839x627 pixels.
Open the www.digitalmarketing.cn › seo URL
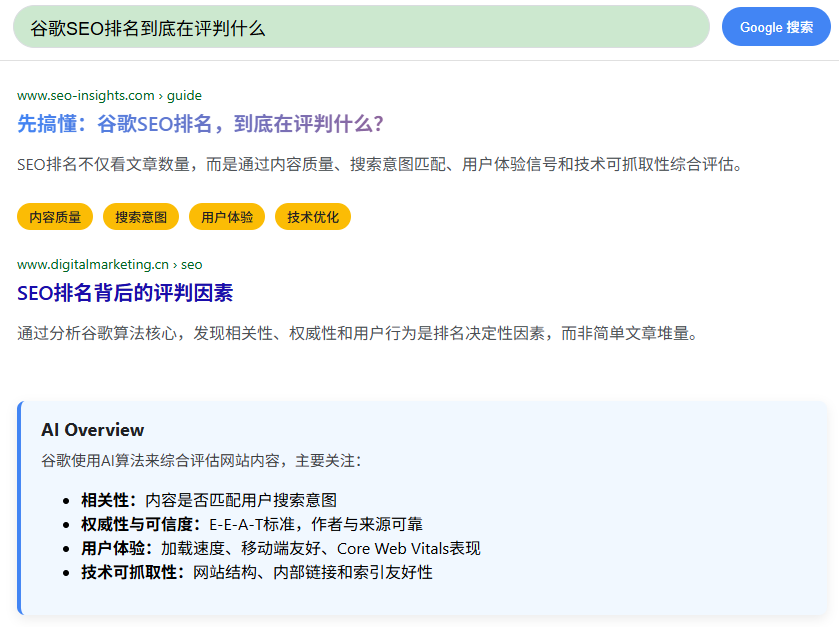[110, 265]
